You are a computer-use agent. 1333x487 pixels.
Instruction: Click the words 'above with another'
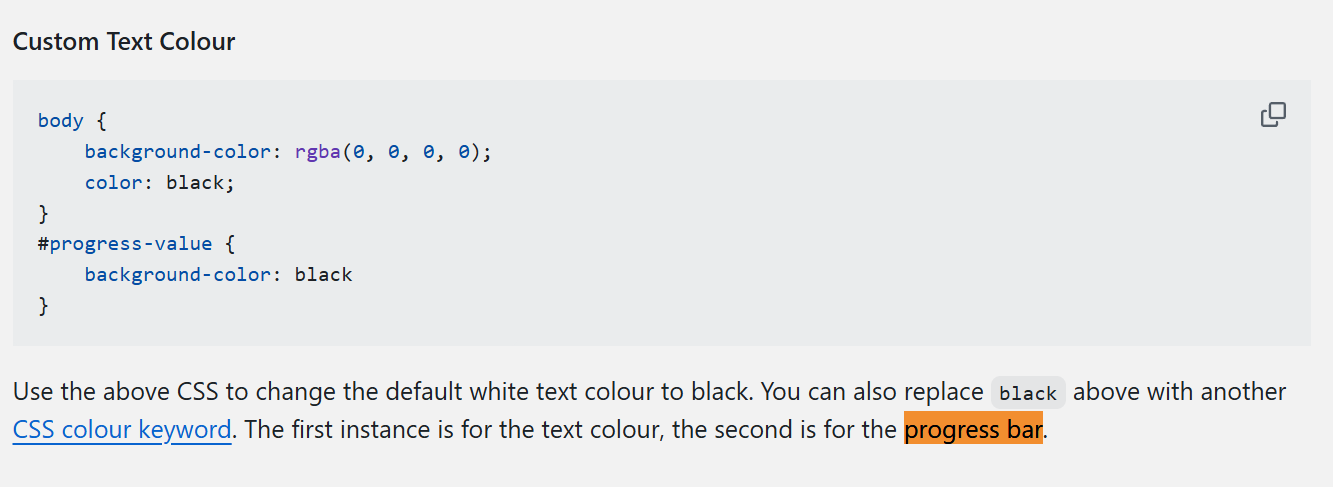1179,392
